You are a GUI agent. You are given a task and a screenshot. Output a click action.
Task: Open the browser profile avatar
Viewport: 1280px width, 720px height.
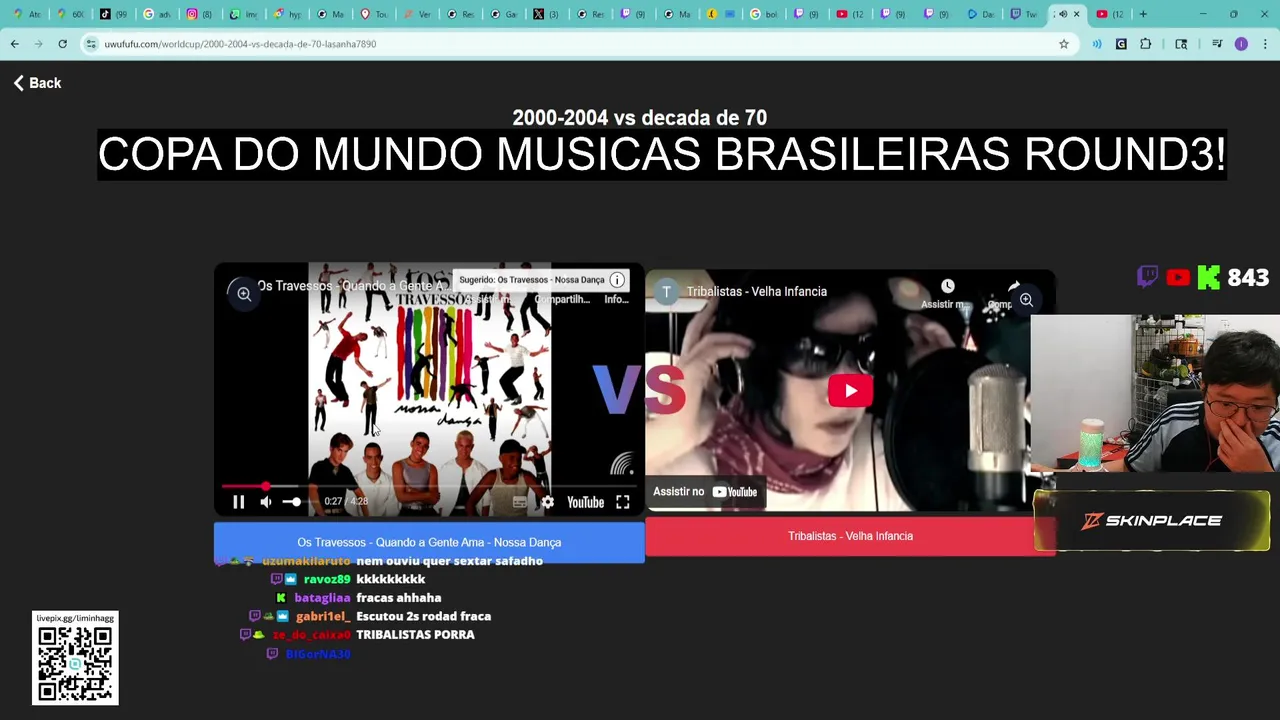pos(1241,44)
